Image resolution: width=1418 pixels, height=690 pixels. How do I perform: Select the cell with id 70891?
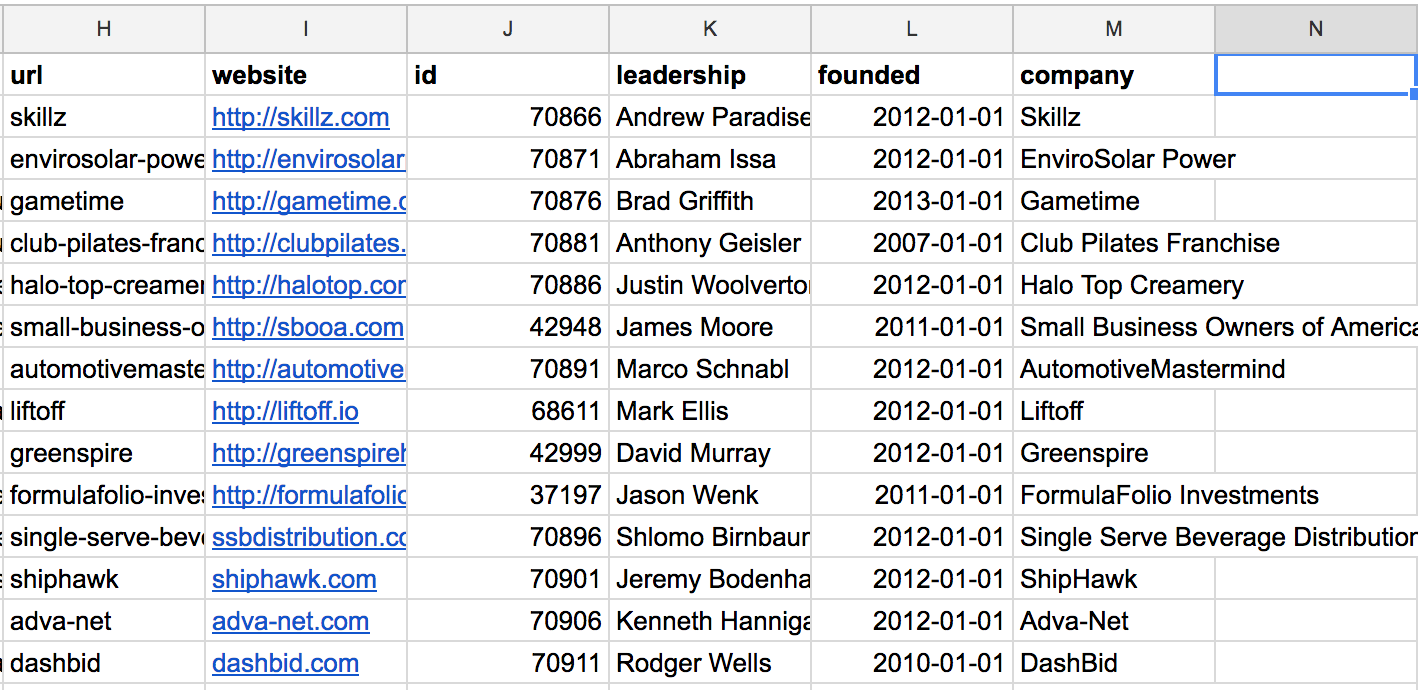pos(508,369)
